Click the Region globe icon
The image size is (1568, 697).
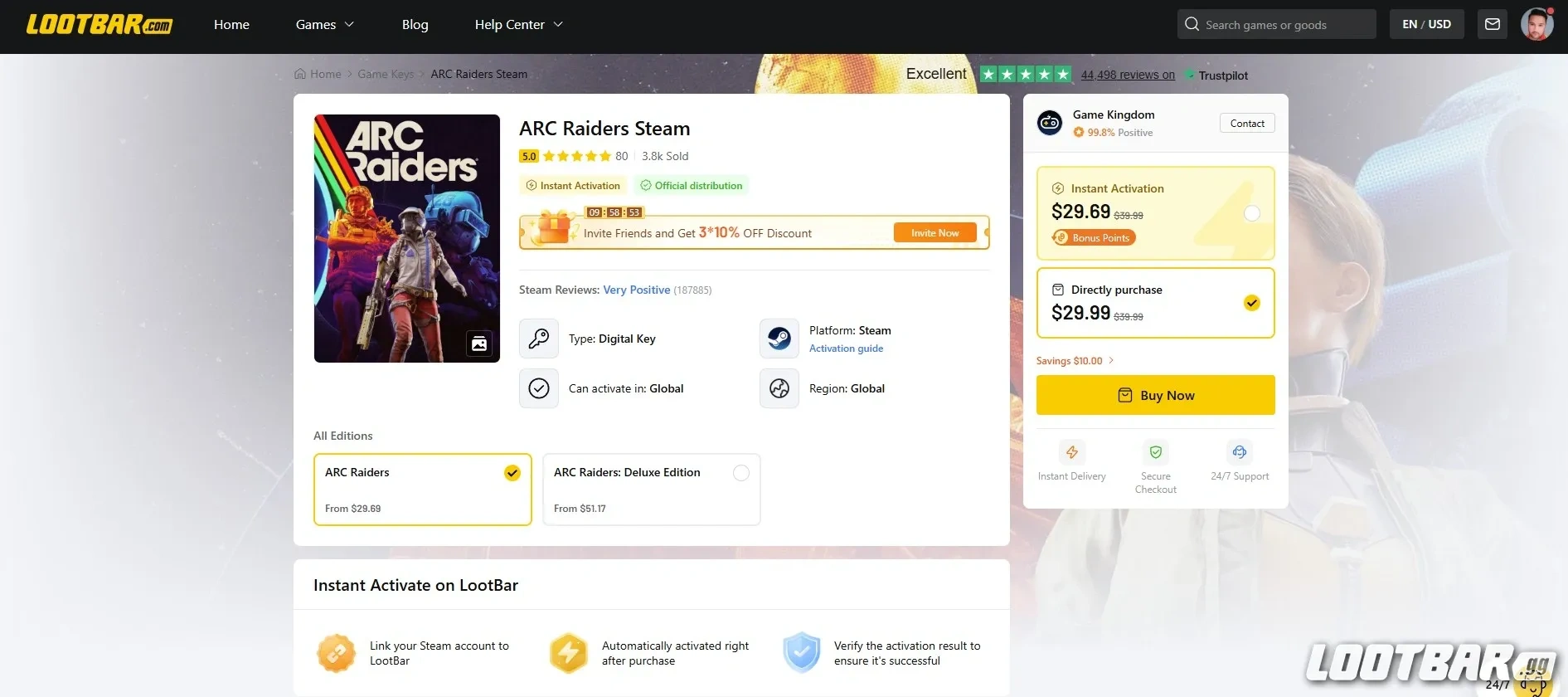pos(779,388)
